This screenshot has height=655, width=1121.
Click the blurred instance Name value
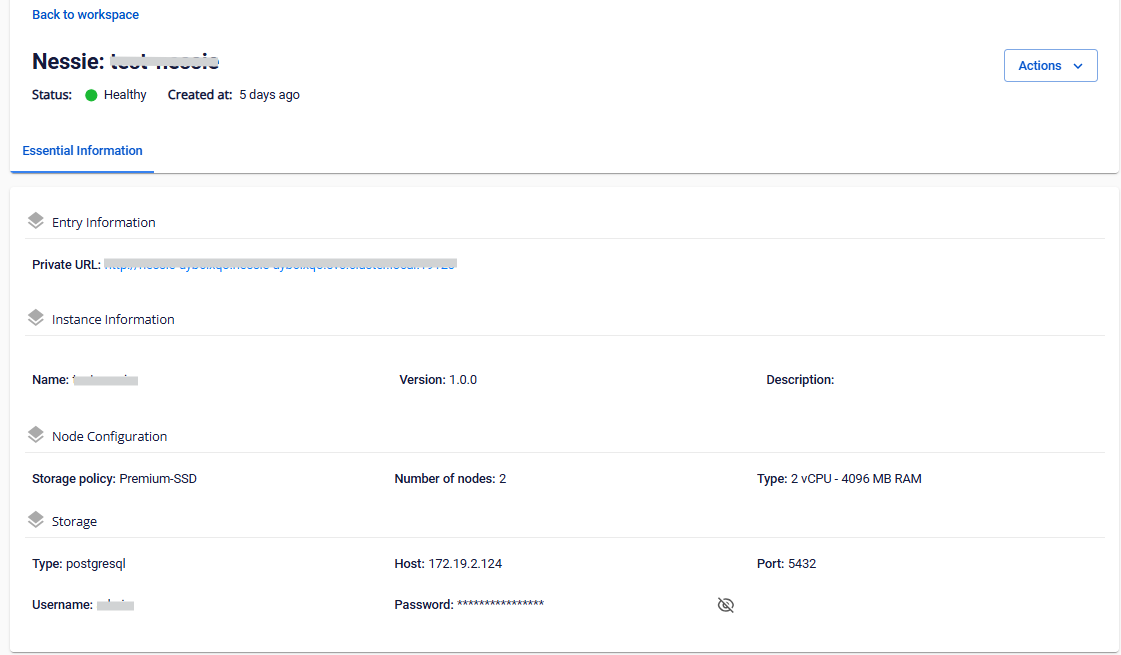point(105,380)
